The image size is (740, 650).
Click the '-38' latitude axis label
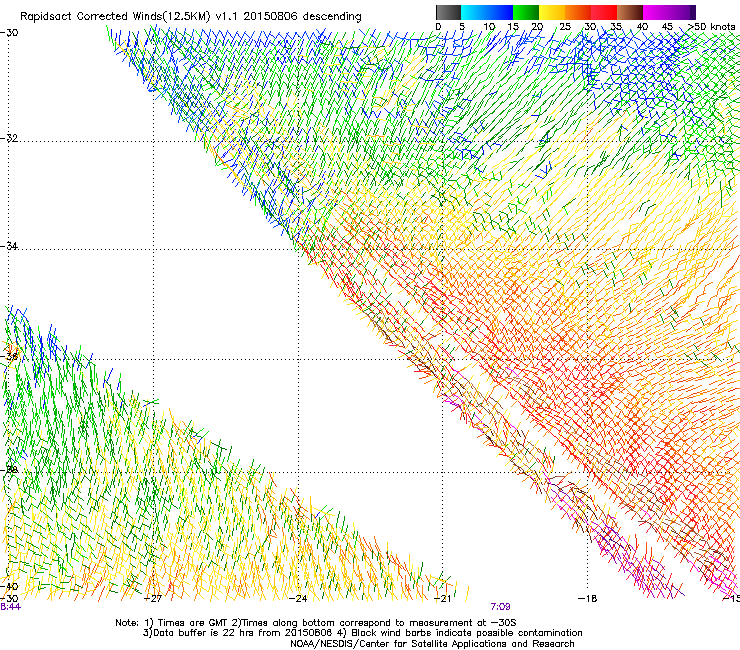point(9,470)
